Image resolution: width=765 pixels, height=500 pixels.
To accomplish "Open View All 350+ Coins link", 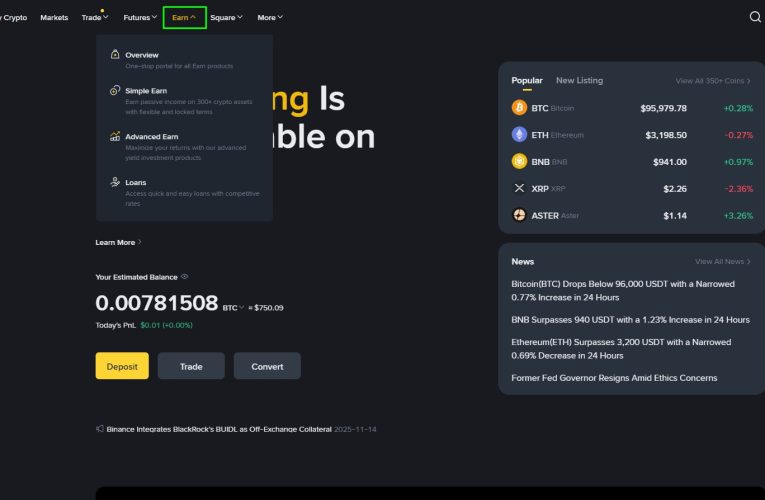I will (713, 81).
